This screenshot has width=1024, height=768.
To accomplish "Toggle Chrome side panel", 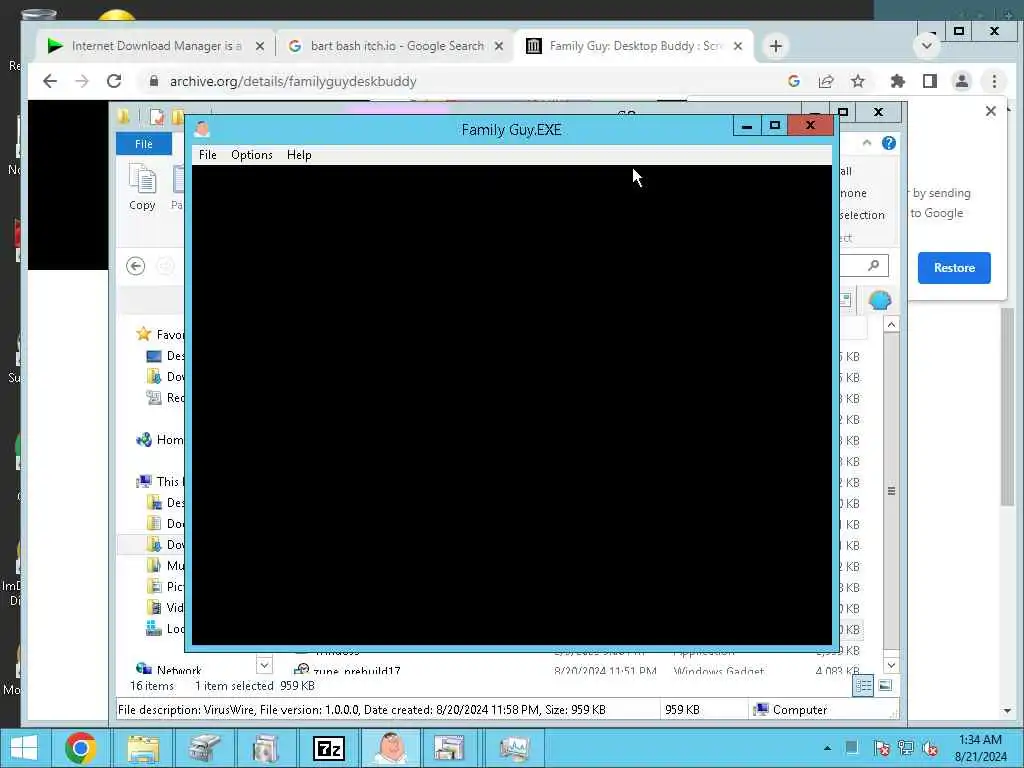I will click(x=930, y=81).
